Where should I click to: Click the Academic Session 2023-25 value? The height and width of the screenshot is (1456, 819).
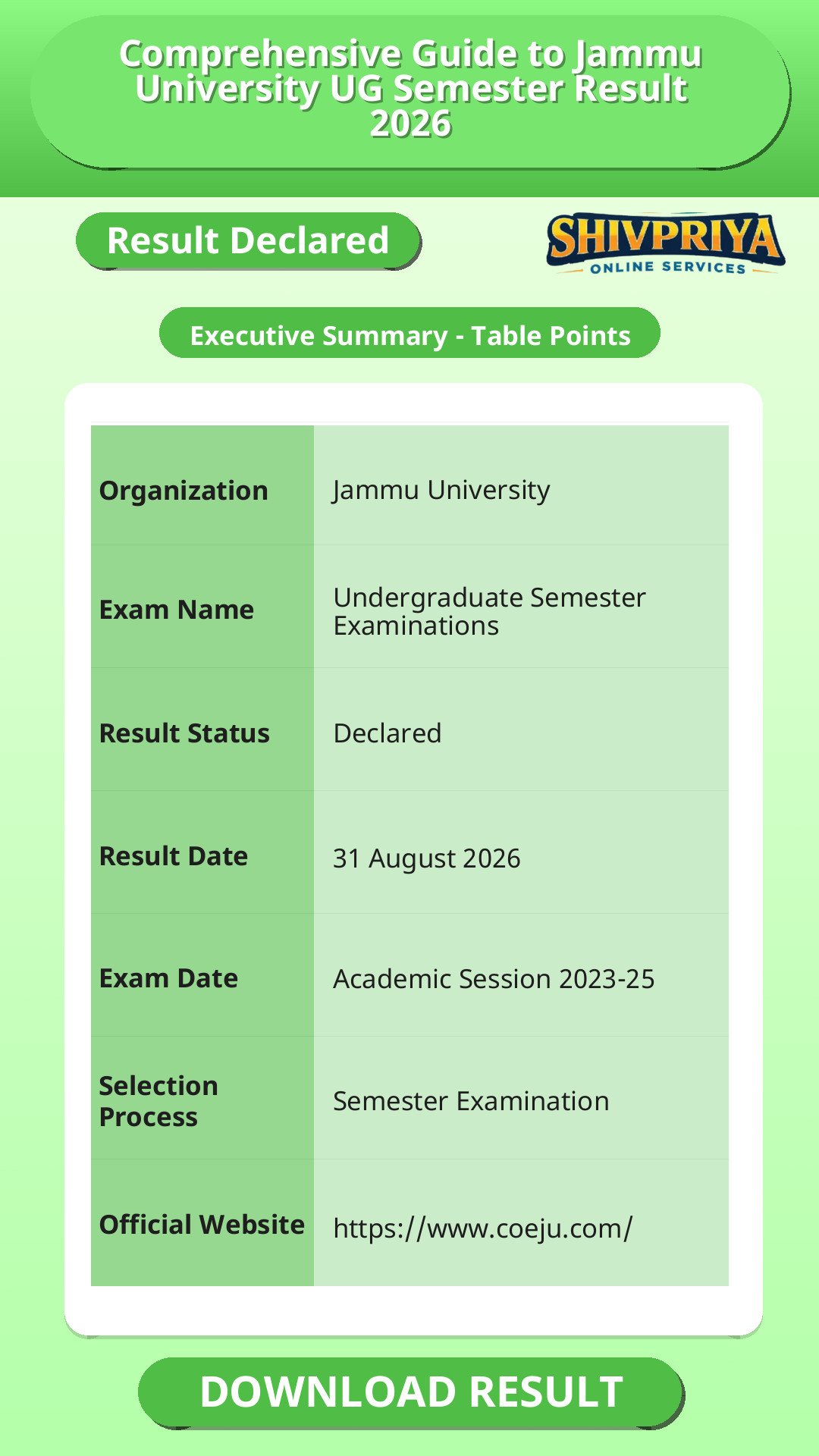click(x=494, y=979)
